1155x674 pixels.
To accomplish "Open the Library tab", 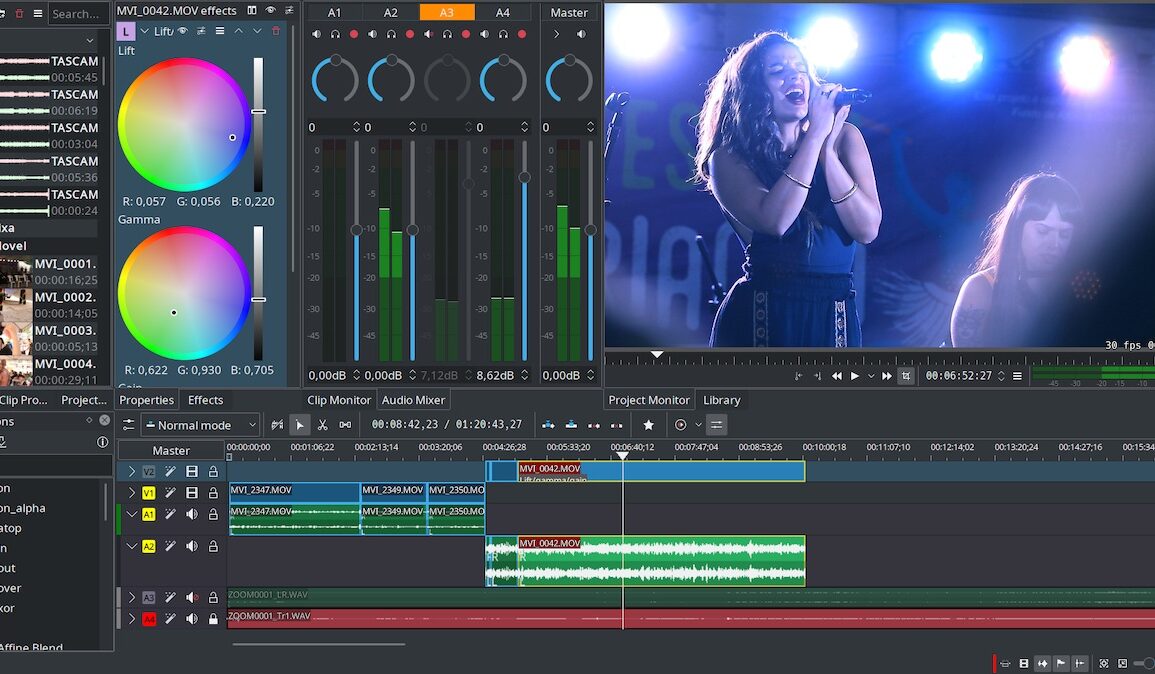I will [721, 400].
